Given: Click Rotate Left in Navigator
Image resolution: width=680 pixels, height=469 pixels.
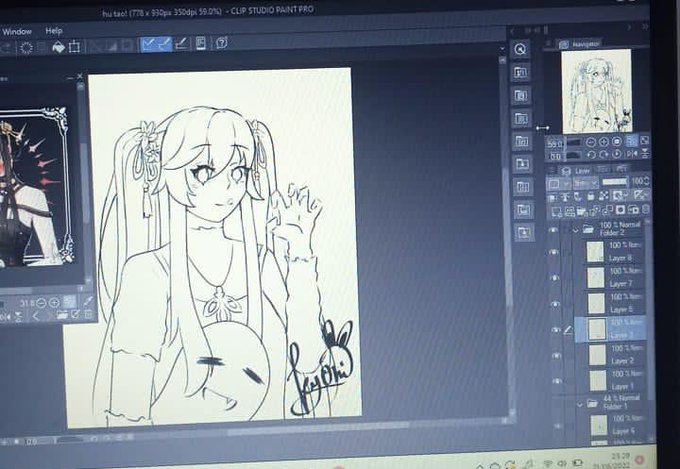Looking at the screenshot, I should tap(591, 154).
